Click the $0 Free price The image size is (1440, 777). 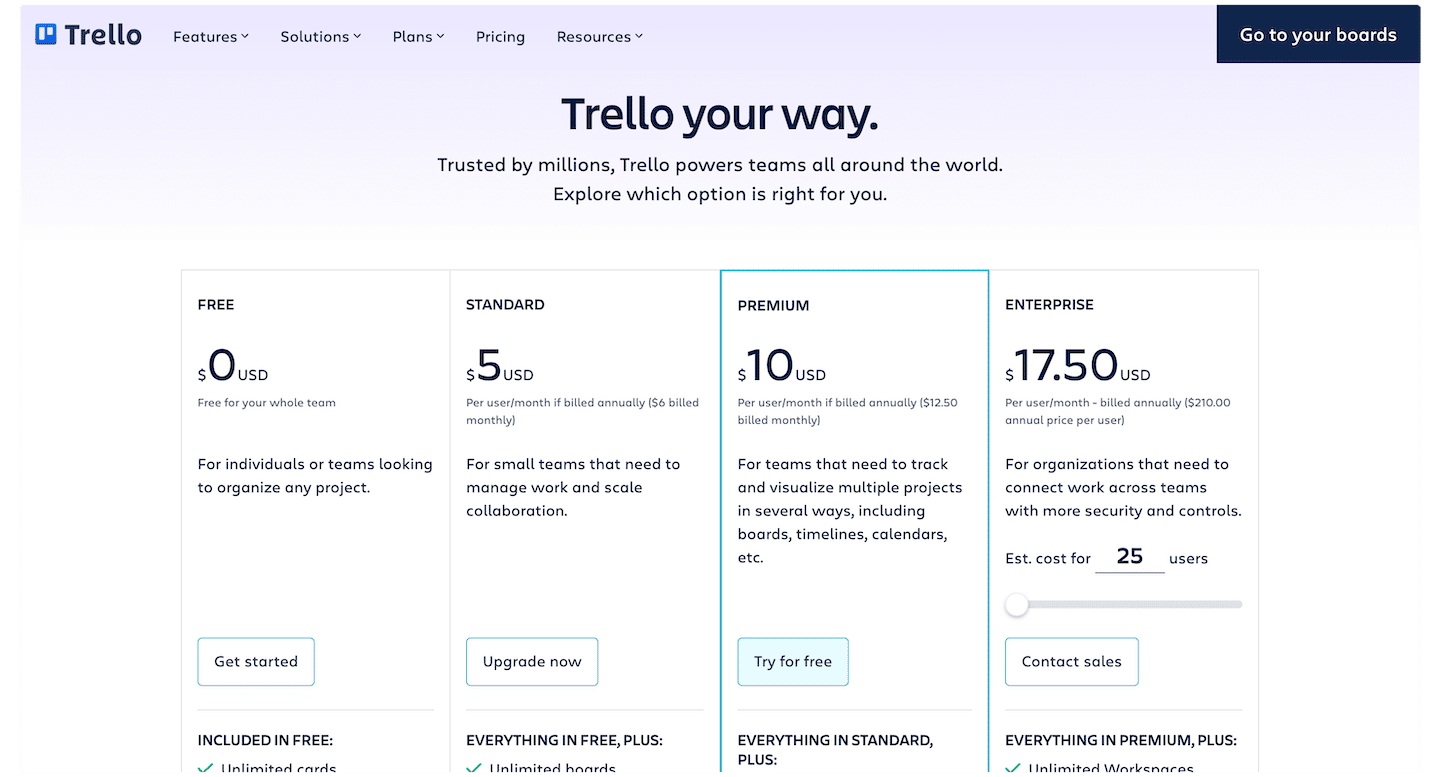[x=233, y=366]
